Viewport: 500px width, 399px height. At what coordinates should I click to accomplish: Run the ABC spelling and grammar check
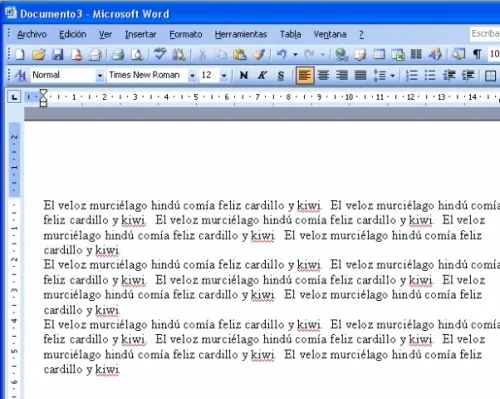coord(160,54)
